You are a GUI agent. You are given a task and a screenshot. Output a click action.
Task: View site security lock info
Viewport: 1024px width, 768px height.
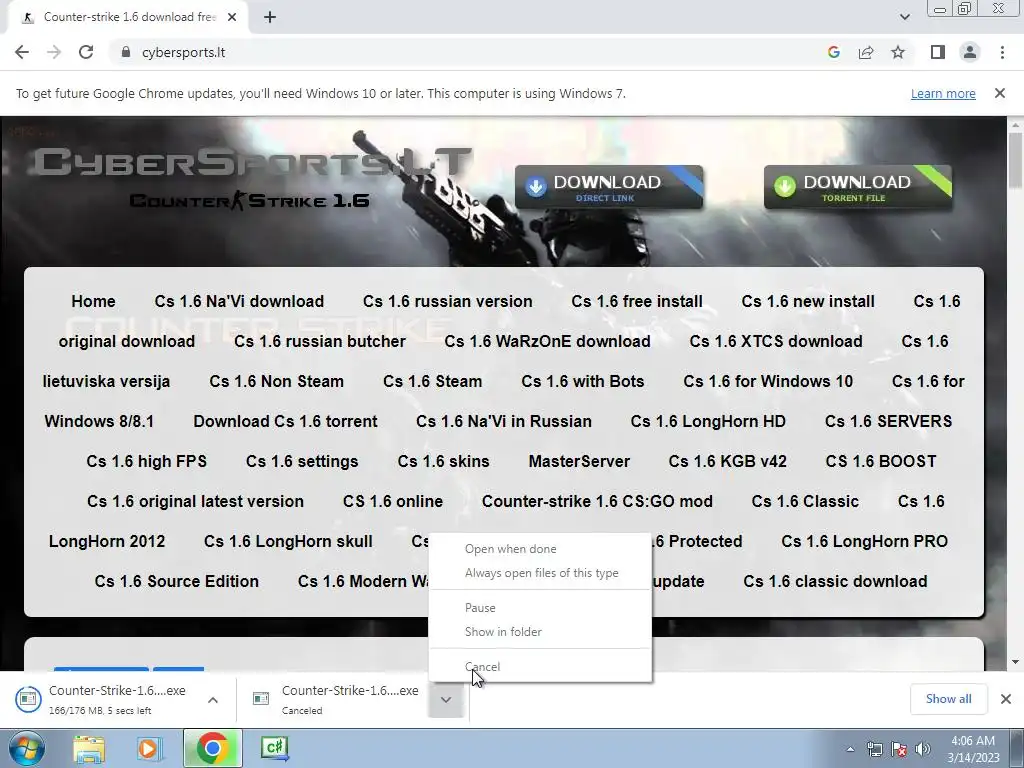(126, 52)
